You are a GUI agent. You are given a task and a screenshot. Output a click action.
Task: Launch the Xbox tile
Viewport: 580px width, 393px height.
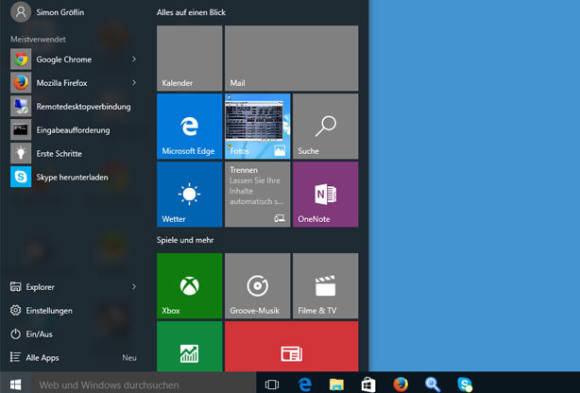(189, 286)
